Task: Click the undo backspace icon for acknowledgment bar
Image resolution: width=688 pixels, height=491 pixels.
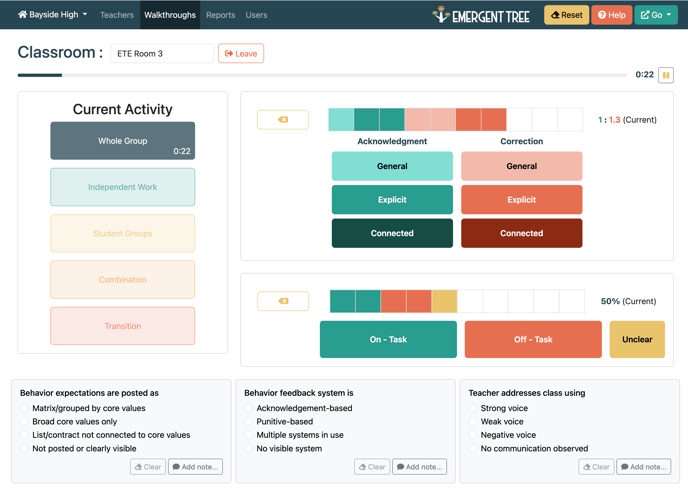Action: coord(283,120)
